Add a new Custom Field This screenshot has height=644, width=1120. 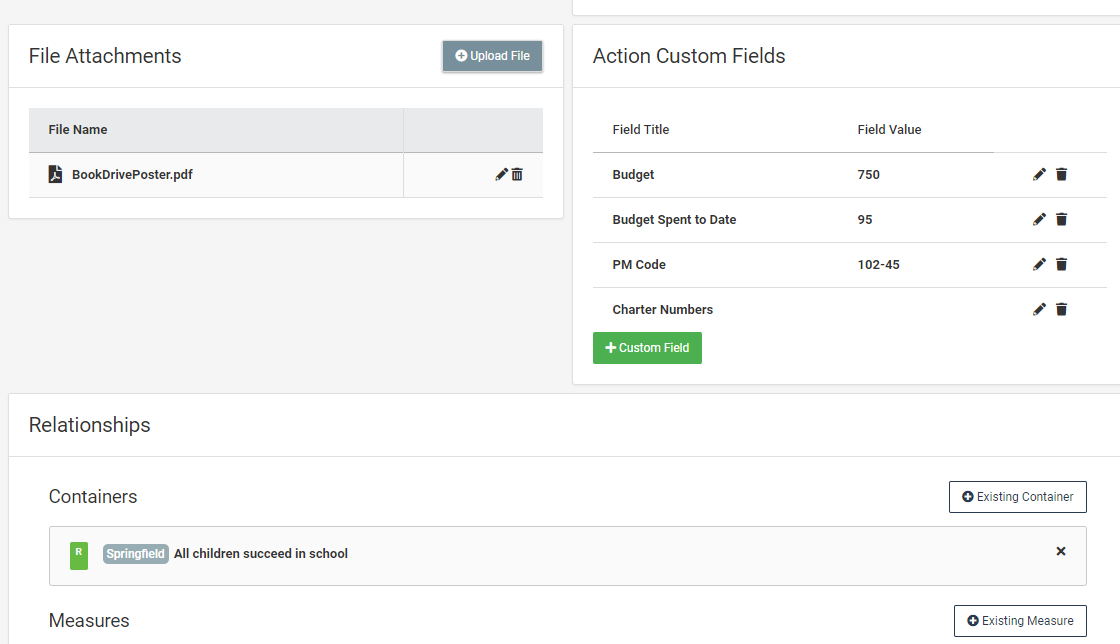tap(647, 348)
